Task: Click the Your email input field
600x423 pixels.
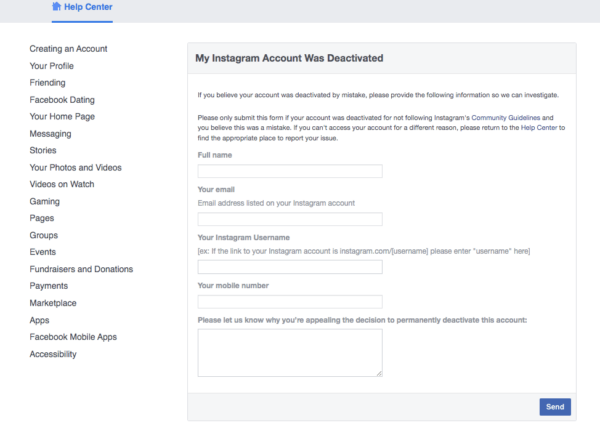Action: 290,219
